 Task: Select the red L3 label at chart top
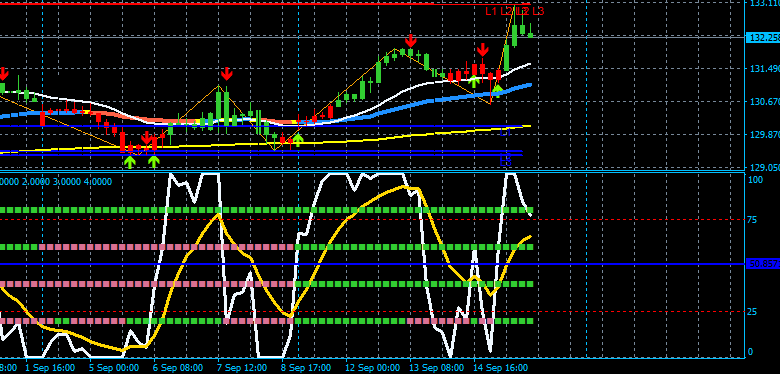538,11
